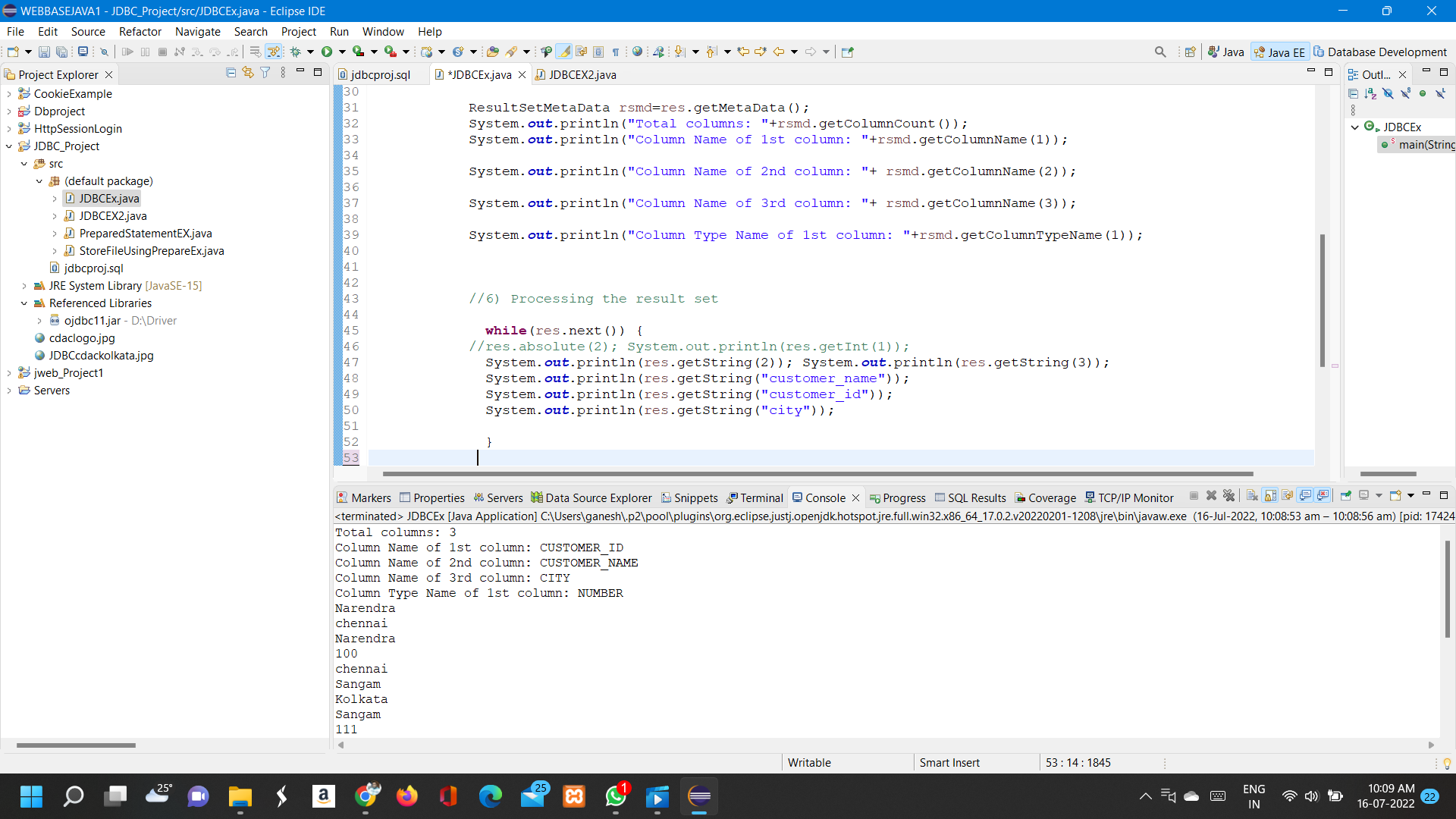The image size is (1456, 819).
Task: Open Windows Start menu
Action: (32, 796)
